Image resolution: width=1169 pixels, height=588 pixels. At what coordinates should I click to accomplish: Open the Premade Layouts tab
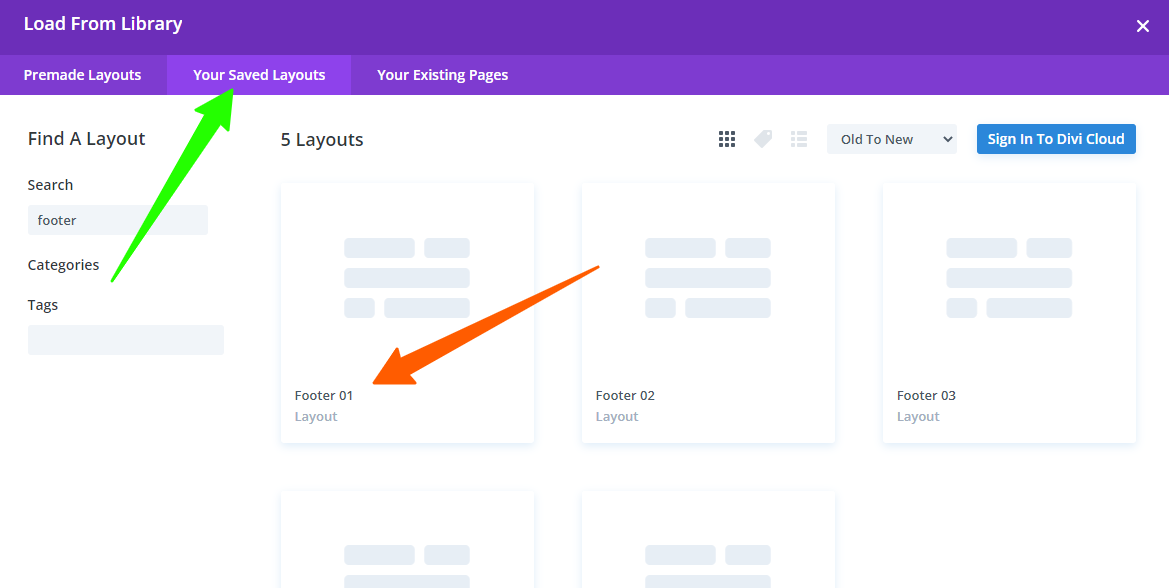coord(82,75)
